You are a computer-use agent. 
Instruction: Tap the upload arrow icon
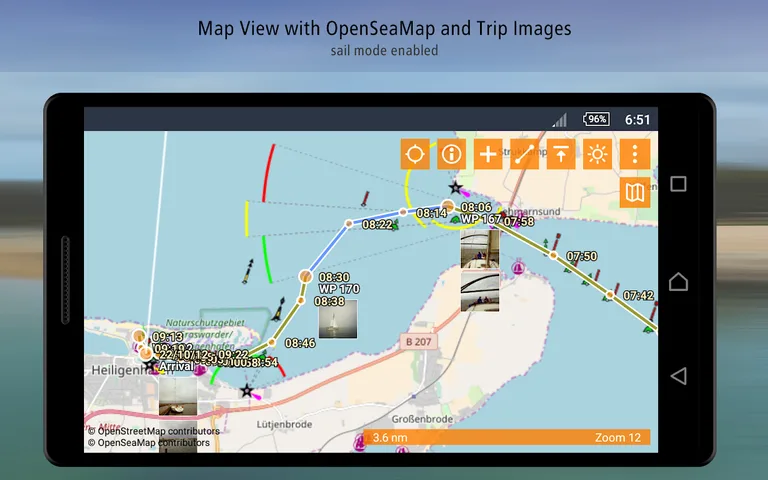click(x=561, y=154)
